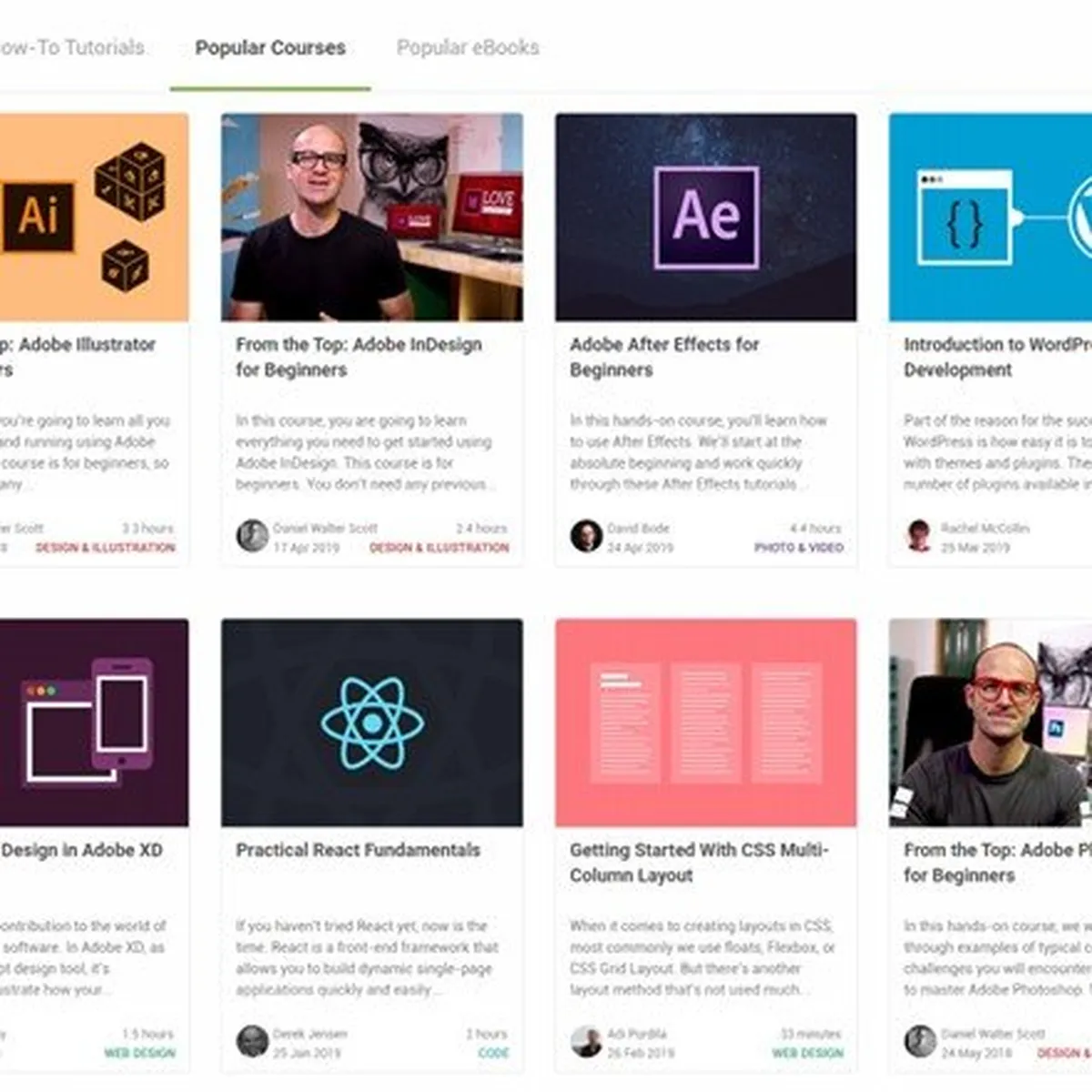Open author name Adi Purdila
The image size is (1092, 1092).
(x=636, y=1034)
